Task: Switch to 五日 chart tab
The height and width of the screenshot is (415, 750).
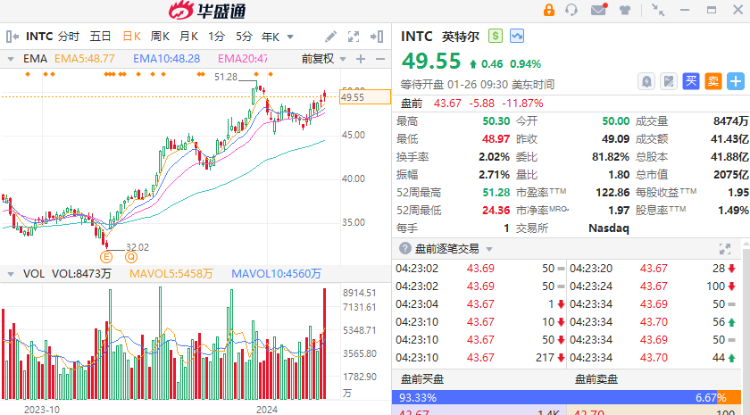Action: [100, 36]
